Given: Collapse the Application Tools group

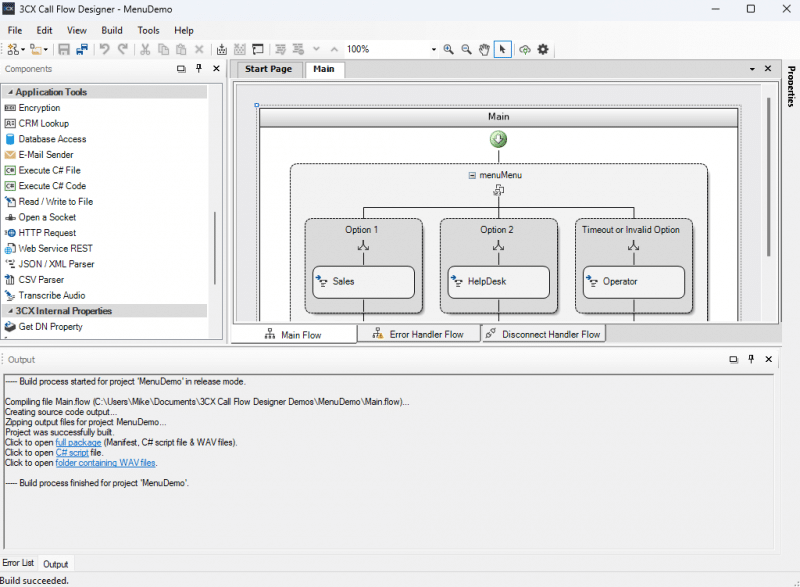Looking at the screenshot, I should 10,92.
